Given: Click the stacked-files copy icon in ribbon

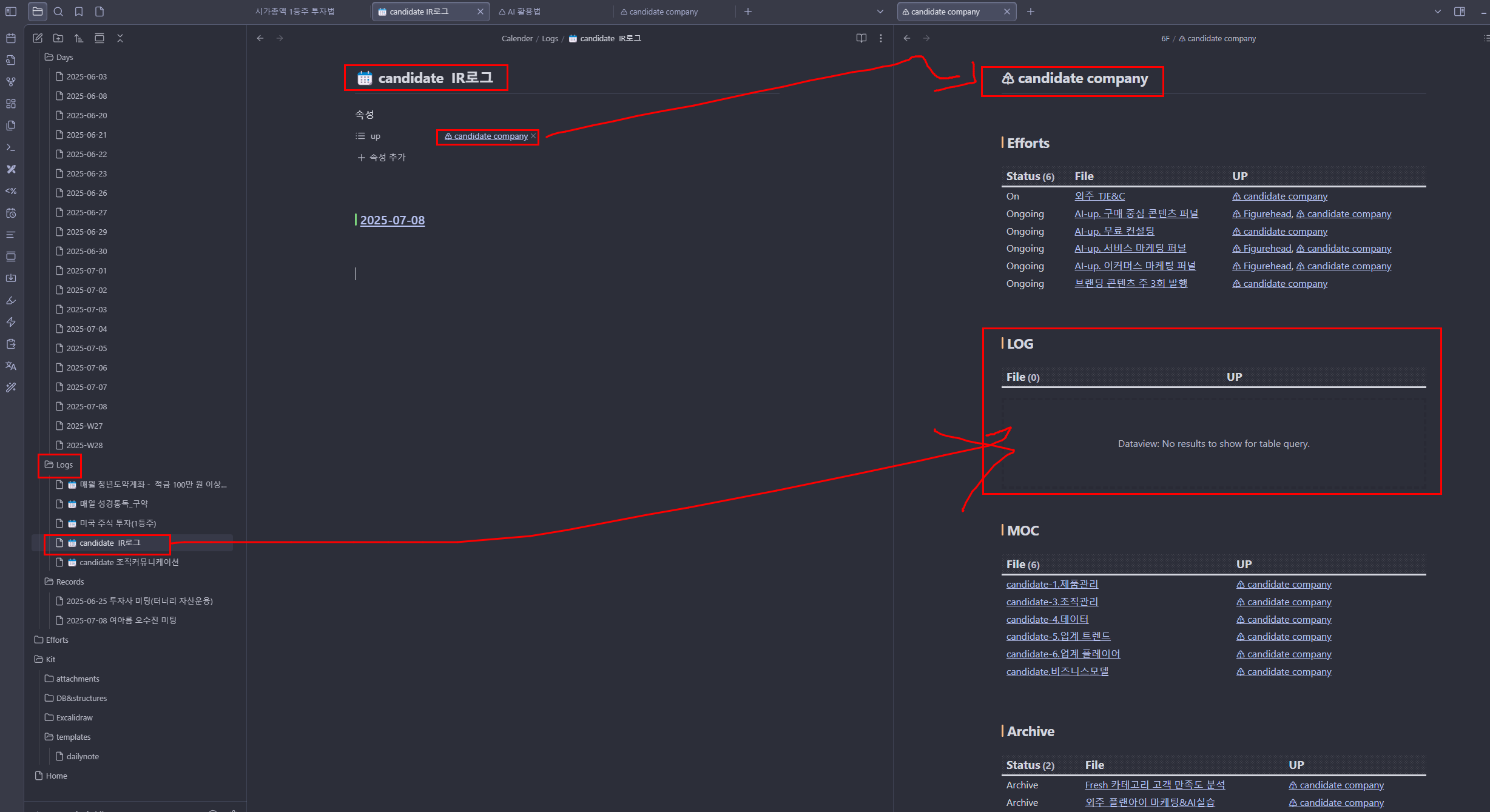Looking at the screenshot, I should coord(11,126).
